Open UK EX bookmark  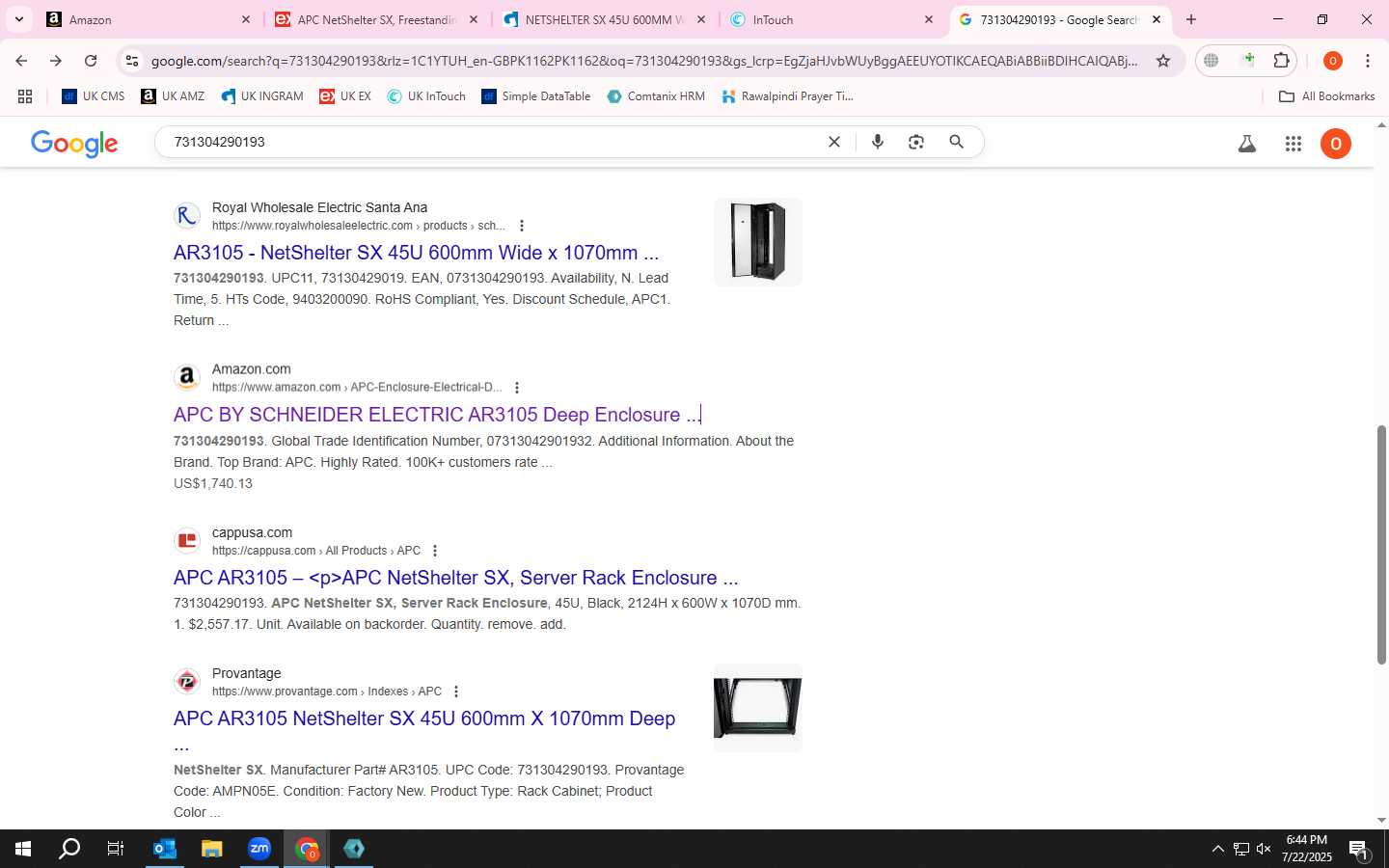point(345,96)
